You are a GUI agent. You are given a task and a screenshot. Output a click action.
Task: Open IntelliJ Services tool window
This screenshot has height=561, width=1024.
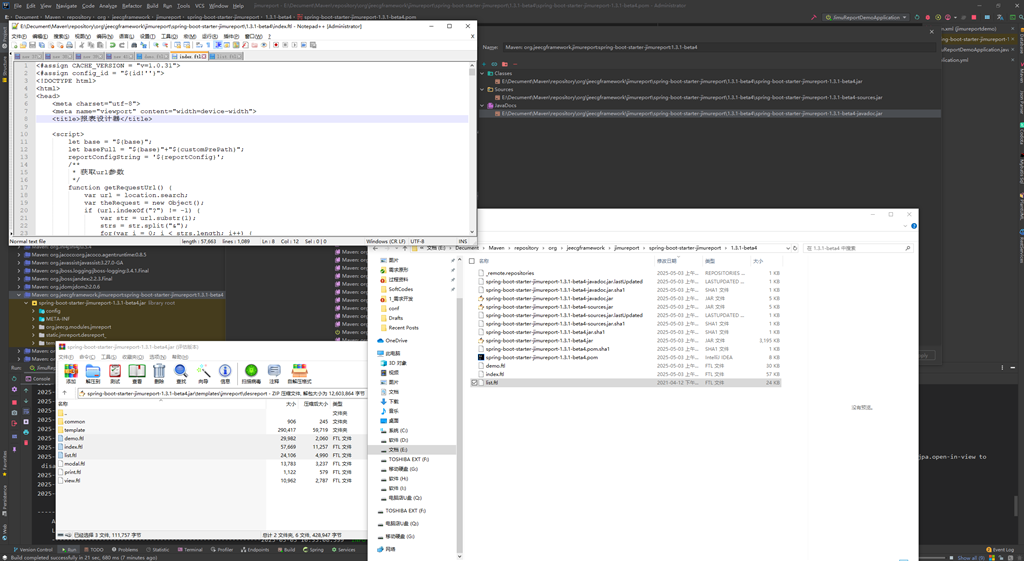pos(344,550)
